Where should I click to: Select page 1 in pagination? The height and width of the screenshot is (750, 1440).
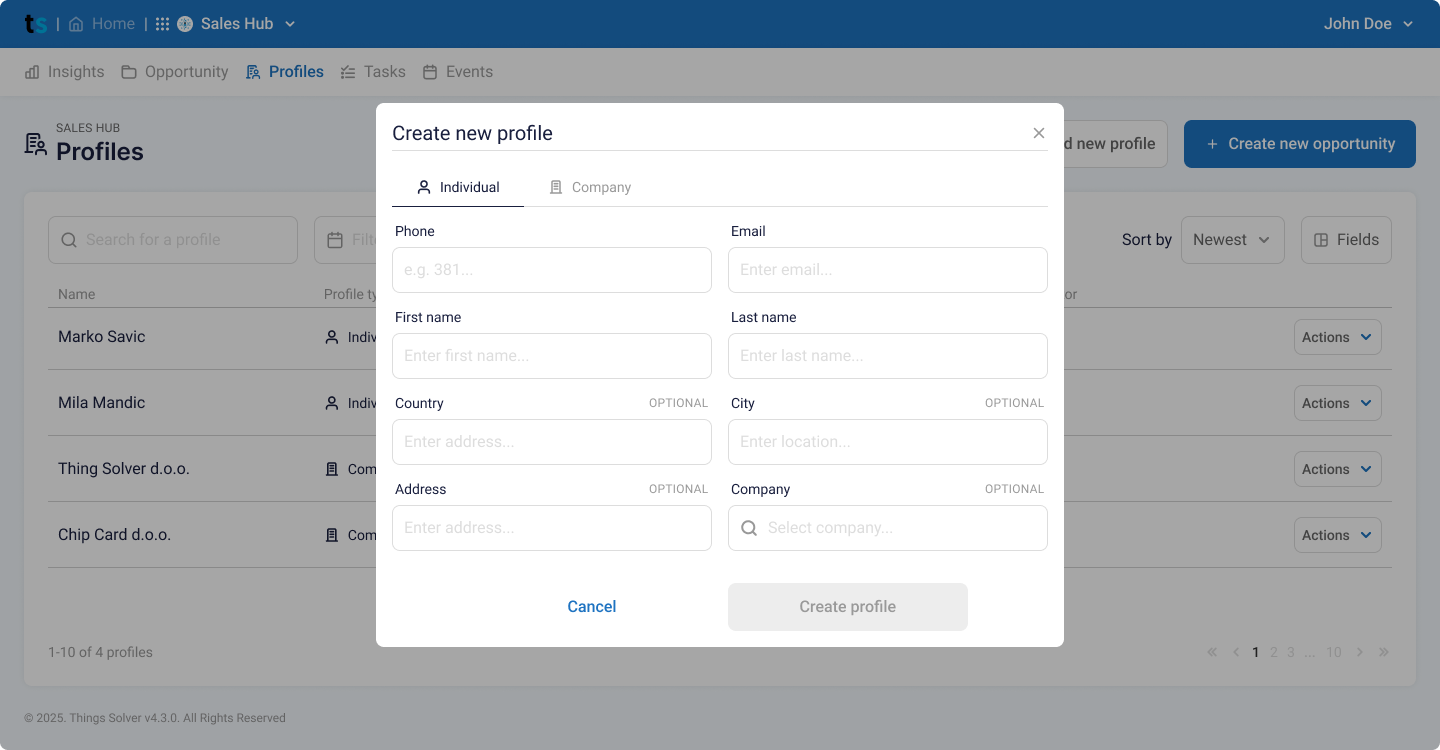[1256, 652]
